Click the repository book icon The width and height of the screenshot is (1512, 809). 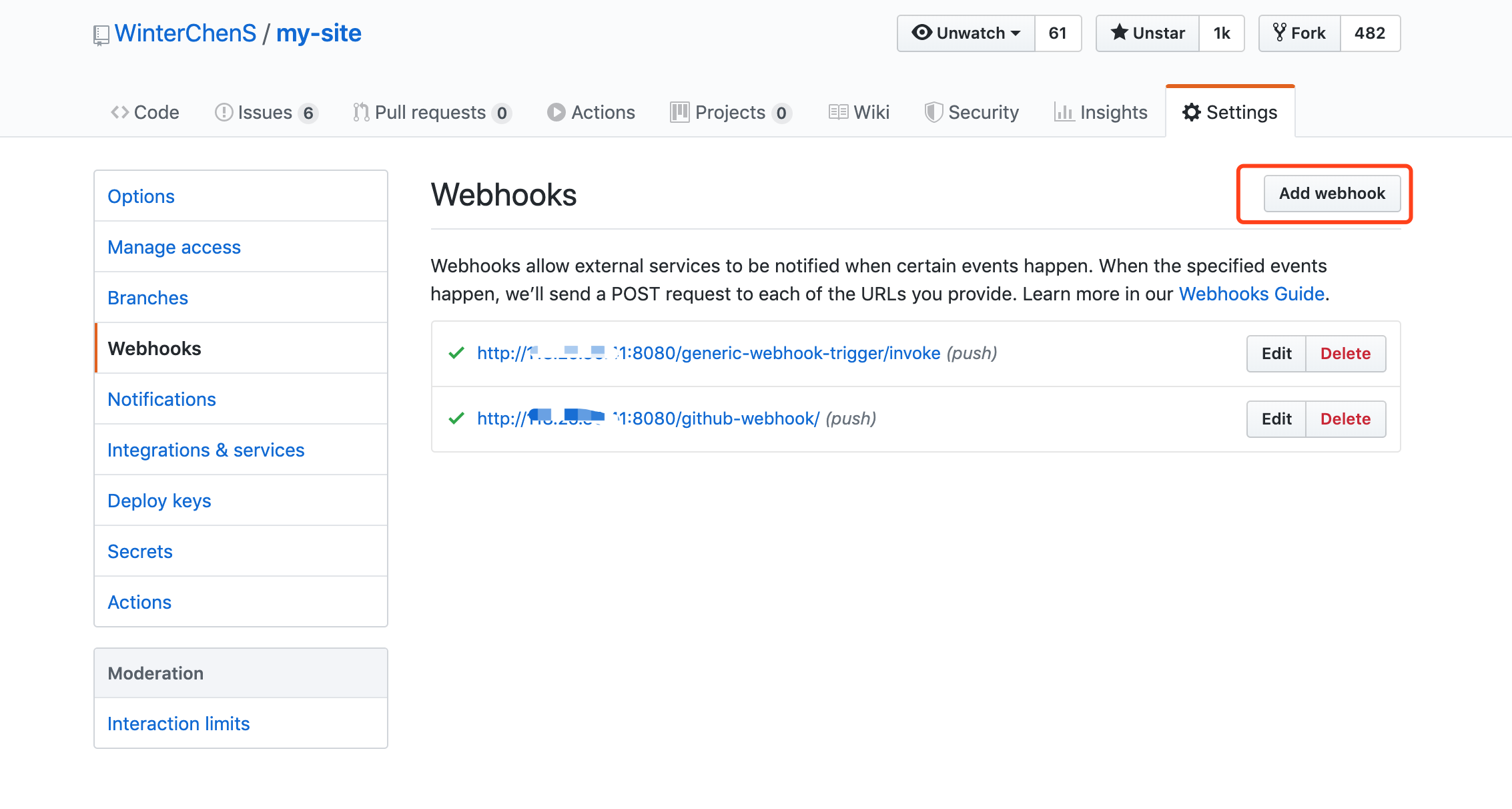[x=101, y=35]
